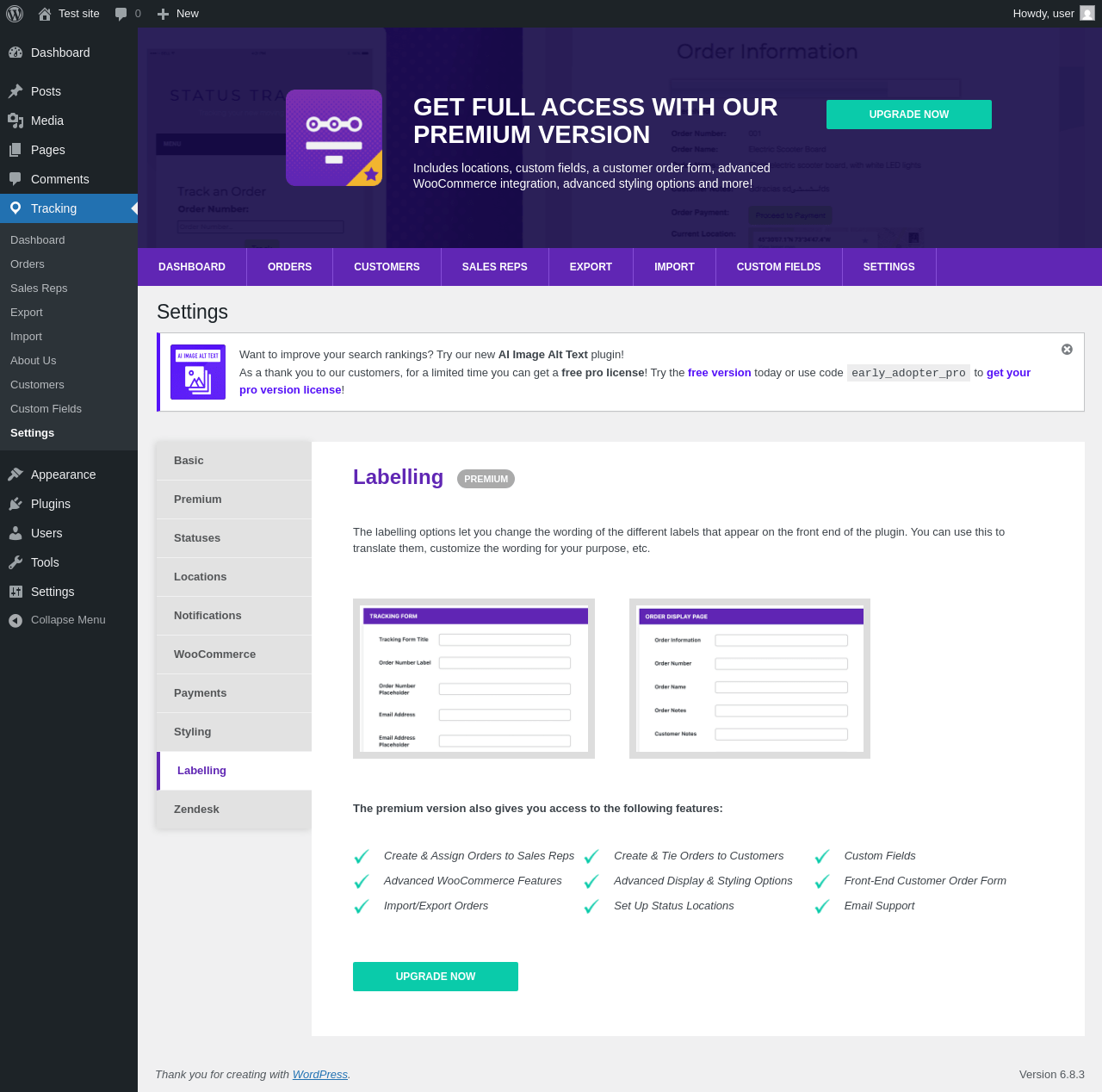Select the Payments settings section
This screenshot has height=1092, width=1102.
(234, 693)
